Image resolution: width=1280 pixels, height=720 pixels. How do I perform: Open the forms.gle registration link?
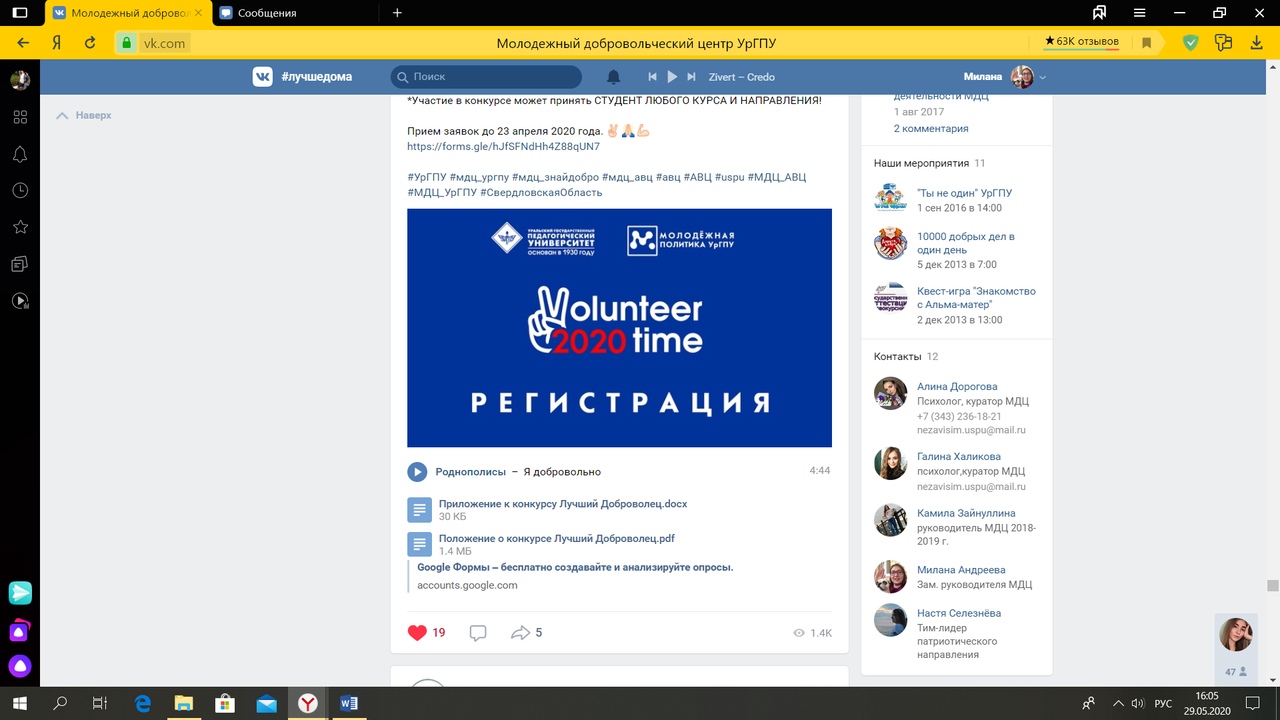click(503, 146)
